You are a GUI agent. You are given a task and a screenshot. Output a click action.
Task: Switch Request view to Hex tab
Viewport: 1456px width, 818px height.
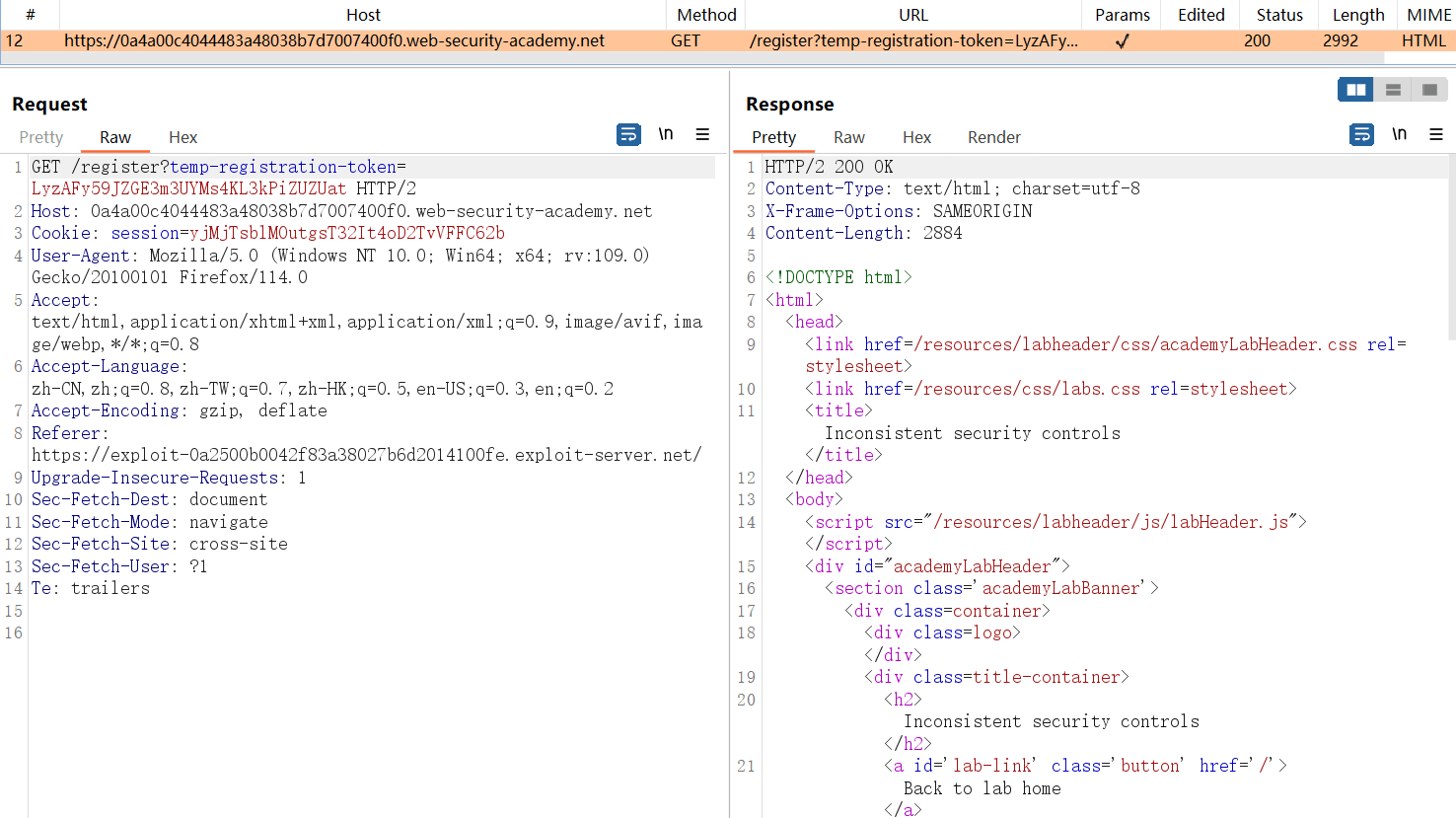pos(182,137)
